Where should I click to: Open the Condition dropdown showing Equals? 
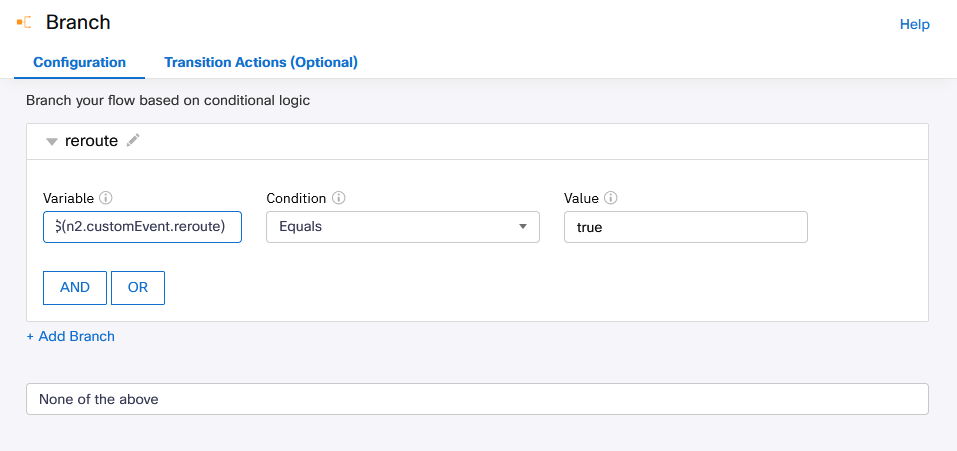click(402, 227)
